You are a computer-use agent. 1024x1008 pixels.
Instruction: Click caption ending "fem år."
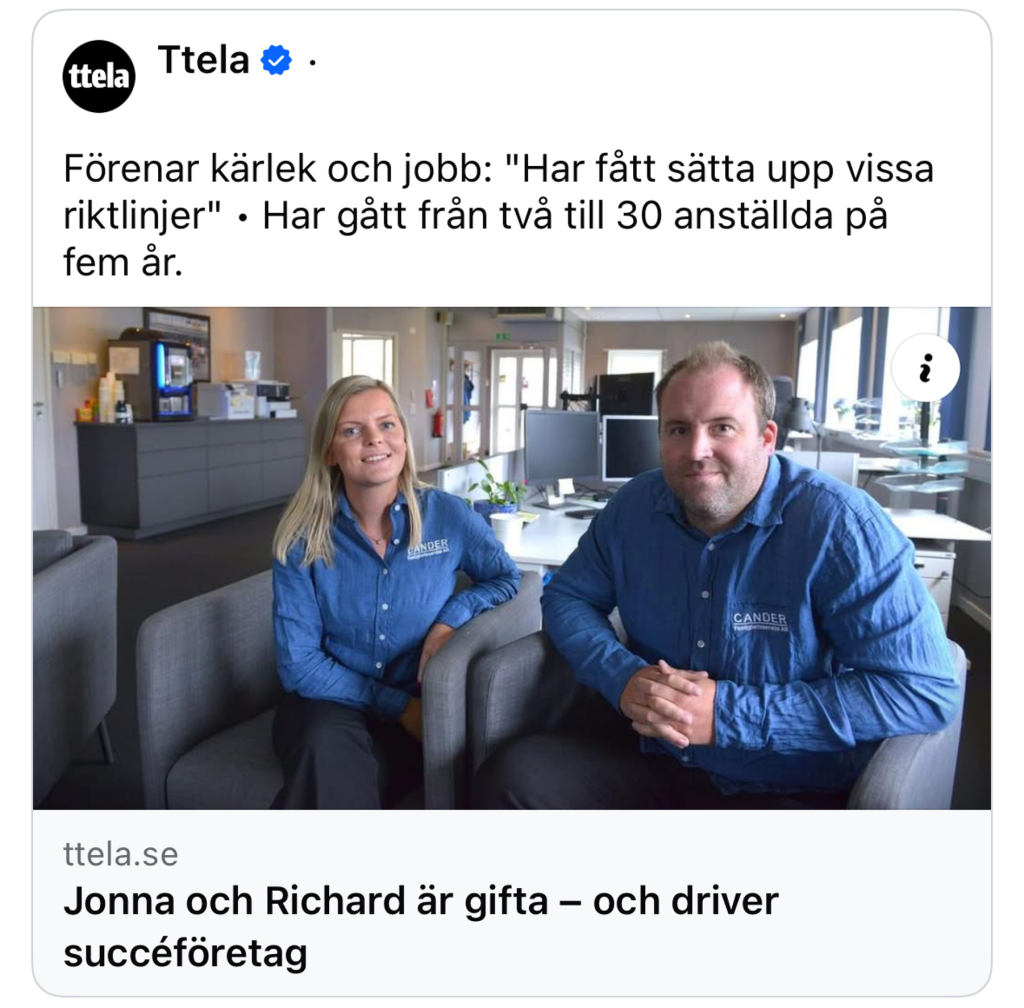(123, 263)
